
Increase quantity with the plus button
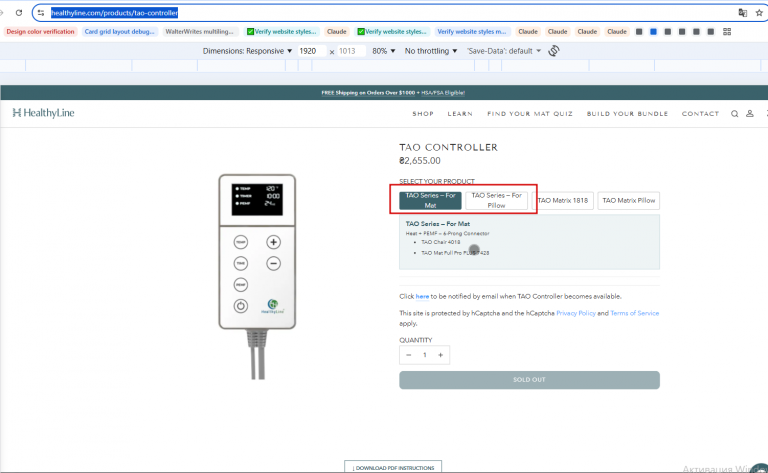click(440, 355)
